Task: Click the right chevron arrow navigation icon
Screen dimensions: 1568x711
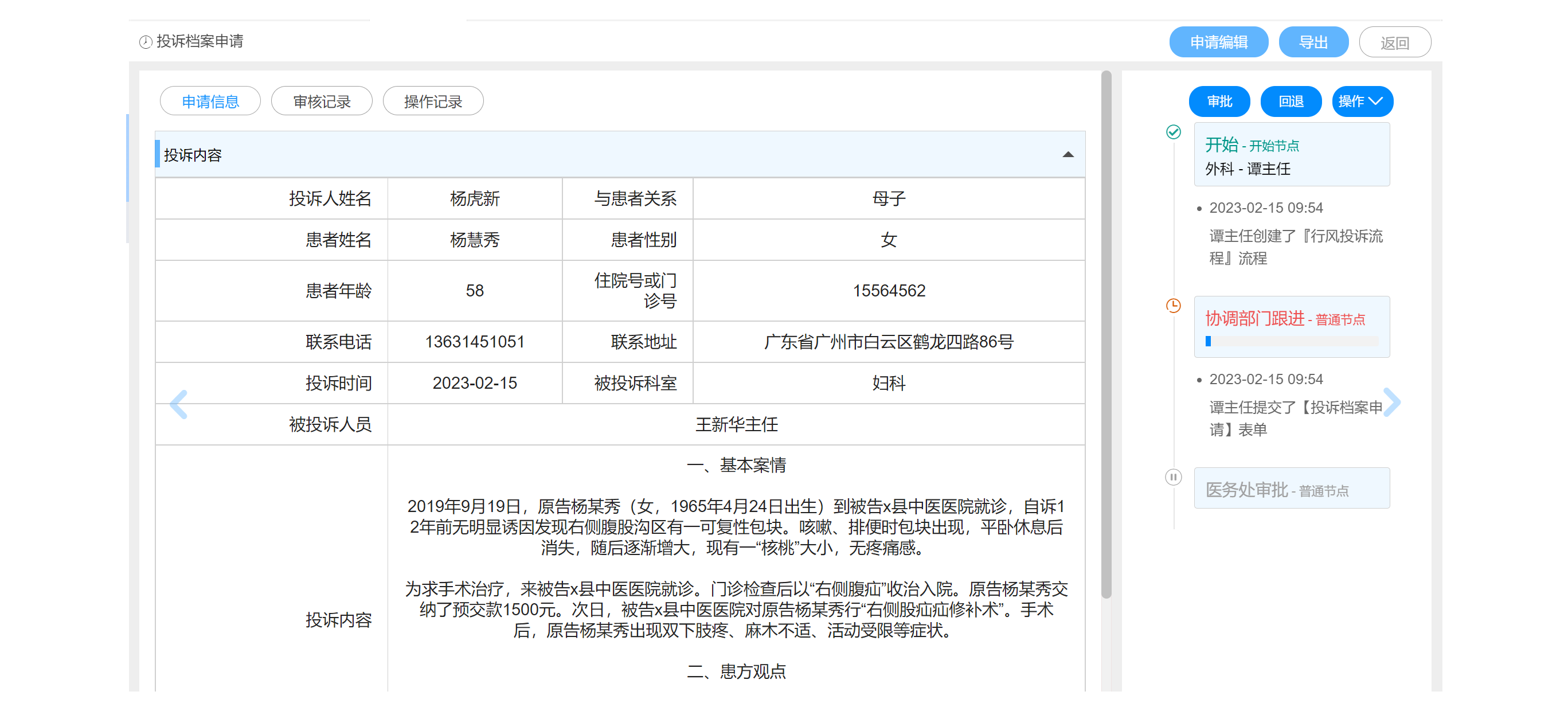Action: click(1391, 403)
